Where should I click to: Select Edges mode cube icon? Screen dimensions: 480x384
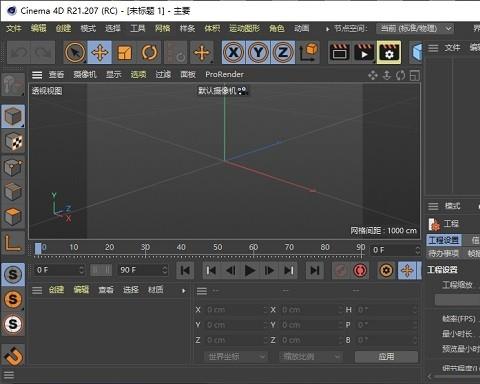point(13,191)
